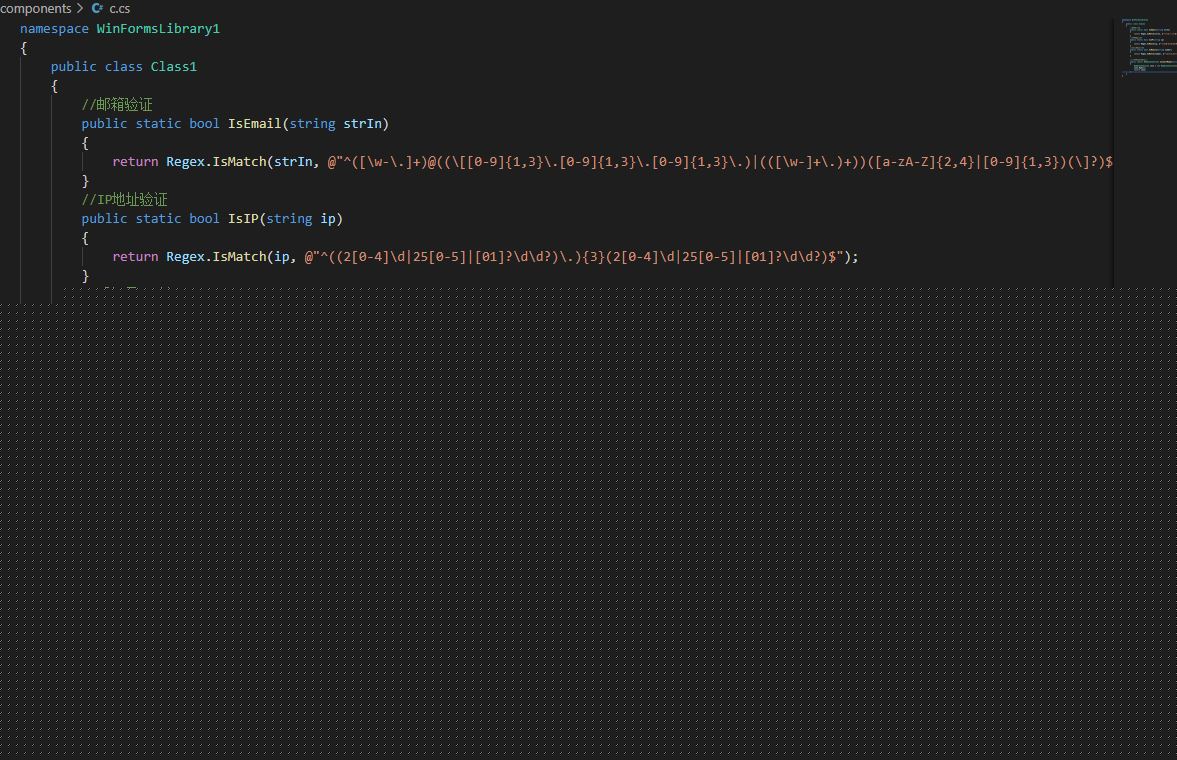Screen dimensions: 1177x760
Task: Click the IP address regex pattern string
Action: pyautogui.click(x=580, y=256)
